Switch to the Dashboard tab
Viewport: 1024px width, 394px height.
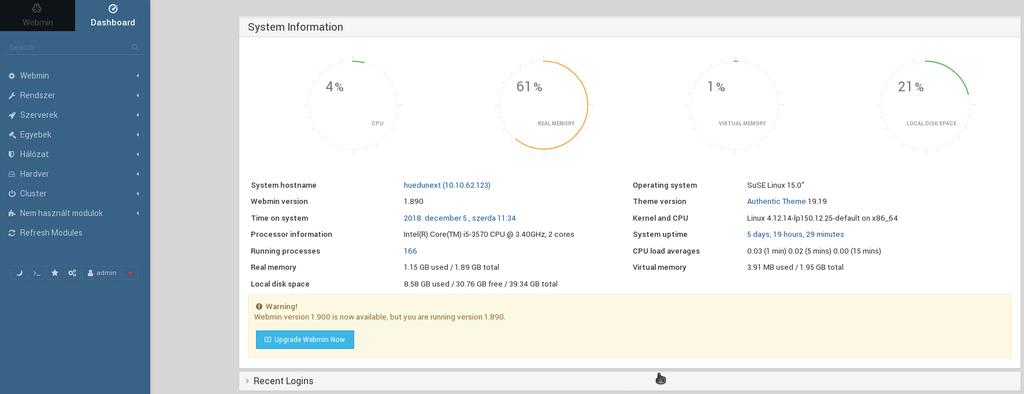112,16
